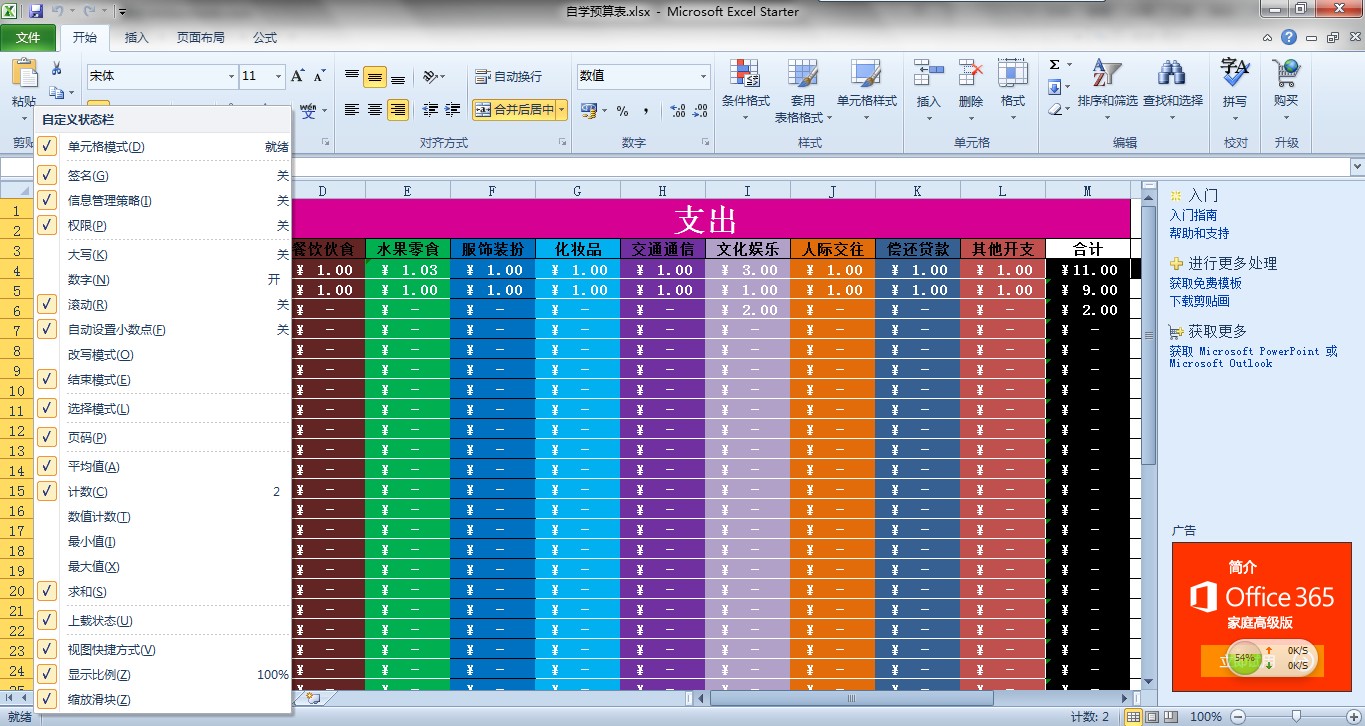Toggle 单元格模式(D) status bar option
This screenshot has height=726, width=1365.
pos(163,147)
